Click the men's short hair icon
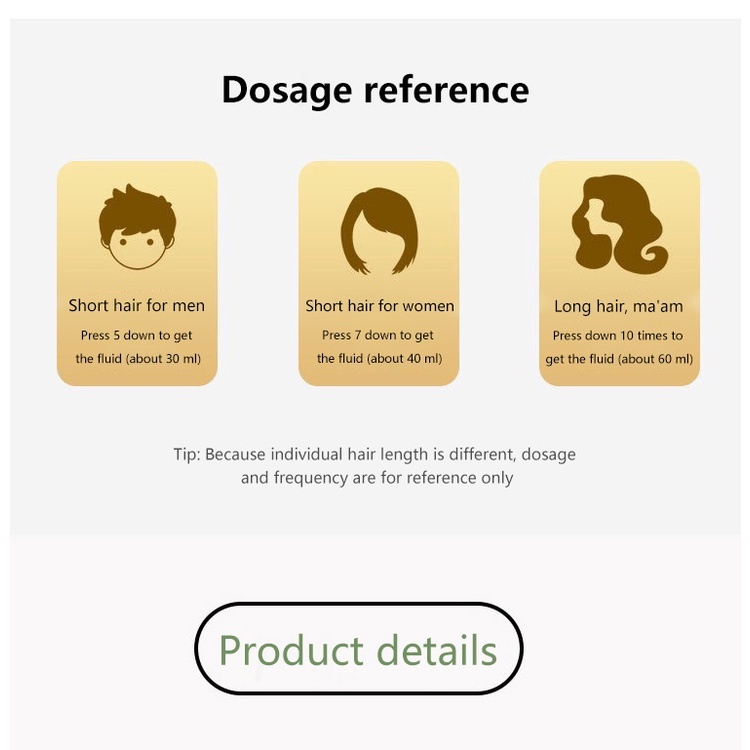This screenshot has width=750, height=750. click(136, 228)
